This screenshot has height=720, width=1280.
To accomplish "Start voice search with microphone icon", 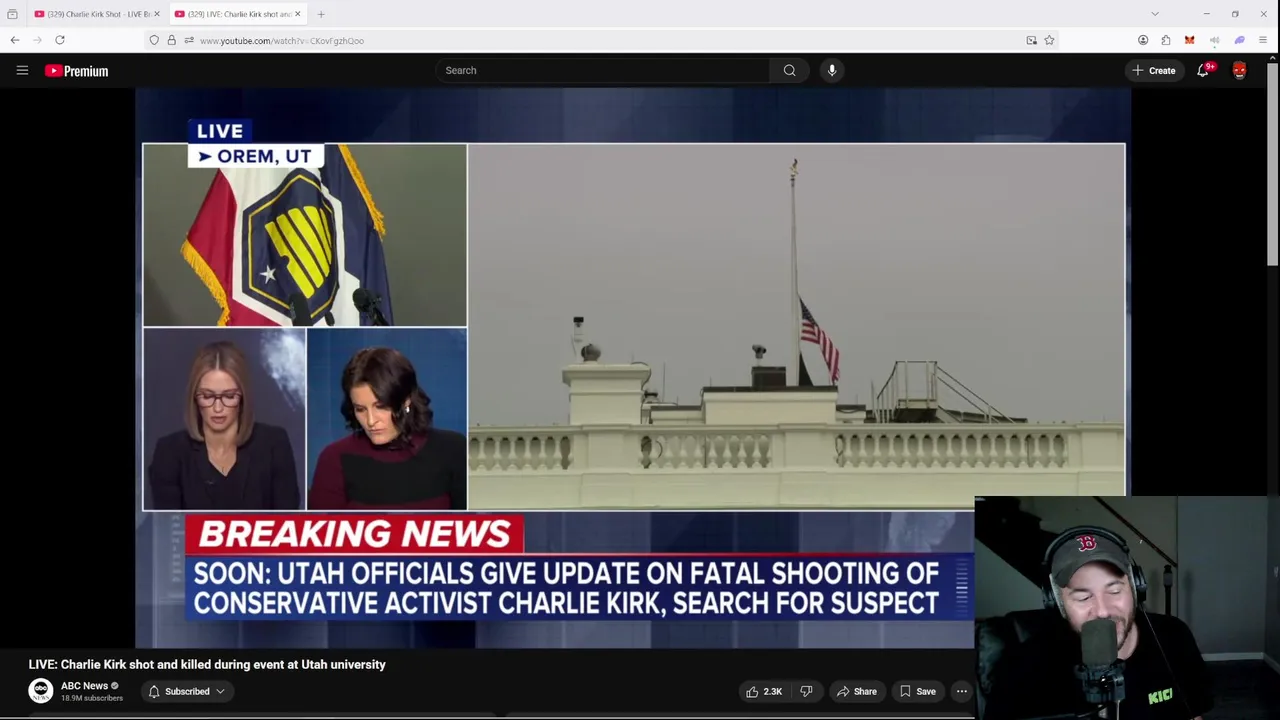I will [831, 70].
